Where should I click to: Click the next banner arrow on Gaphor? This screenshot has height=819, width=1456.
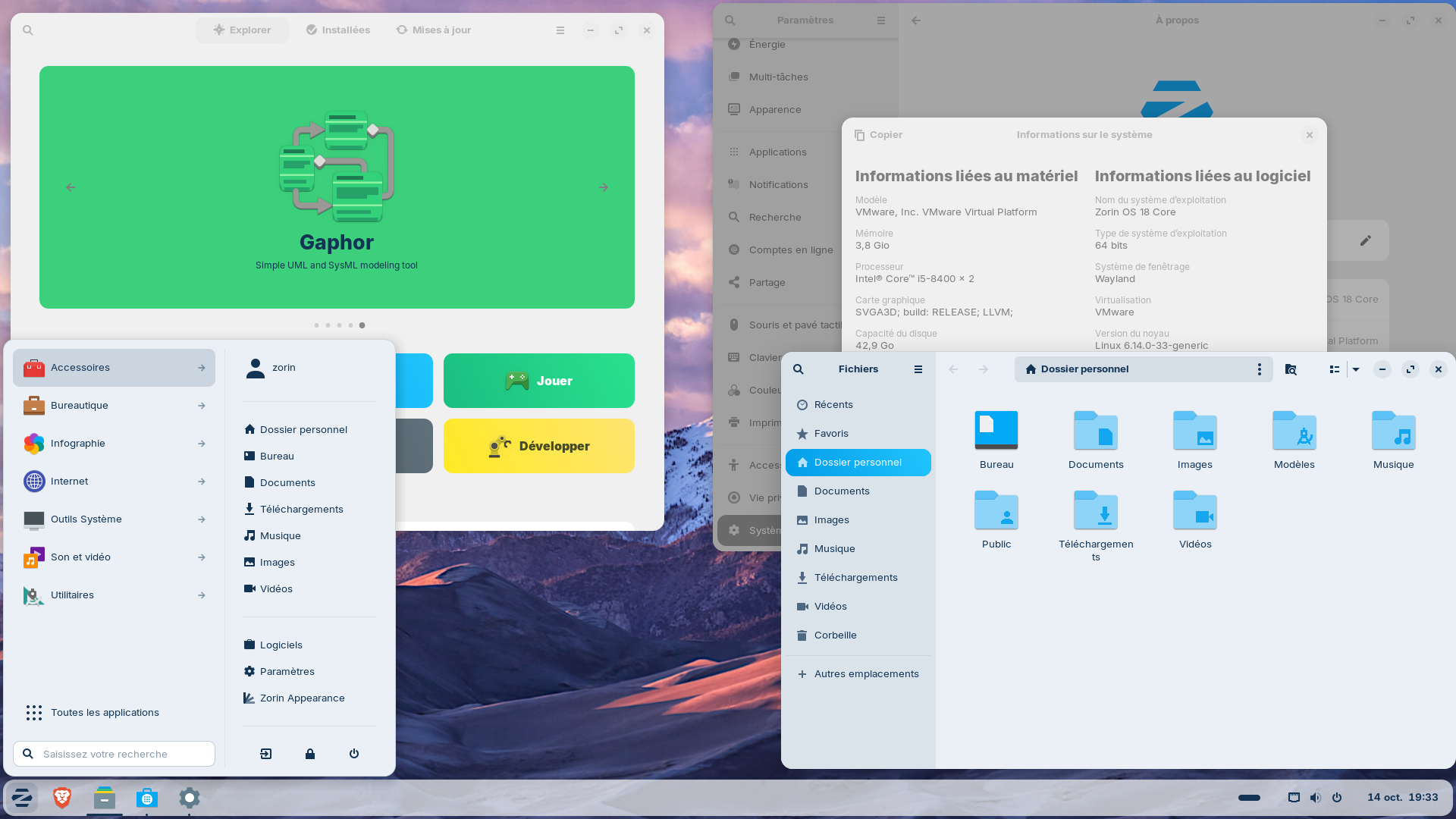tap(604, 187)
